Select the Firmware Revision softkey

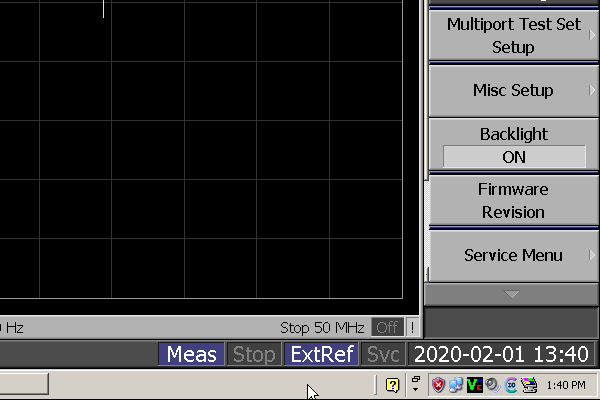(514, 201)
